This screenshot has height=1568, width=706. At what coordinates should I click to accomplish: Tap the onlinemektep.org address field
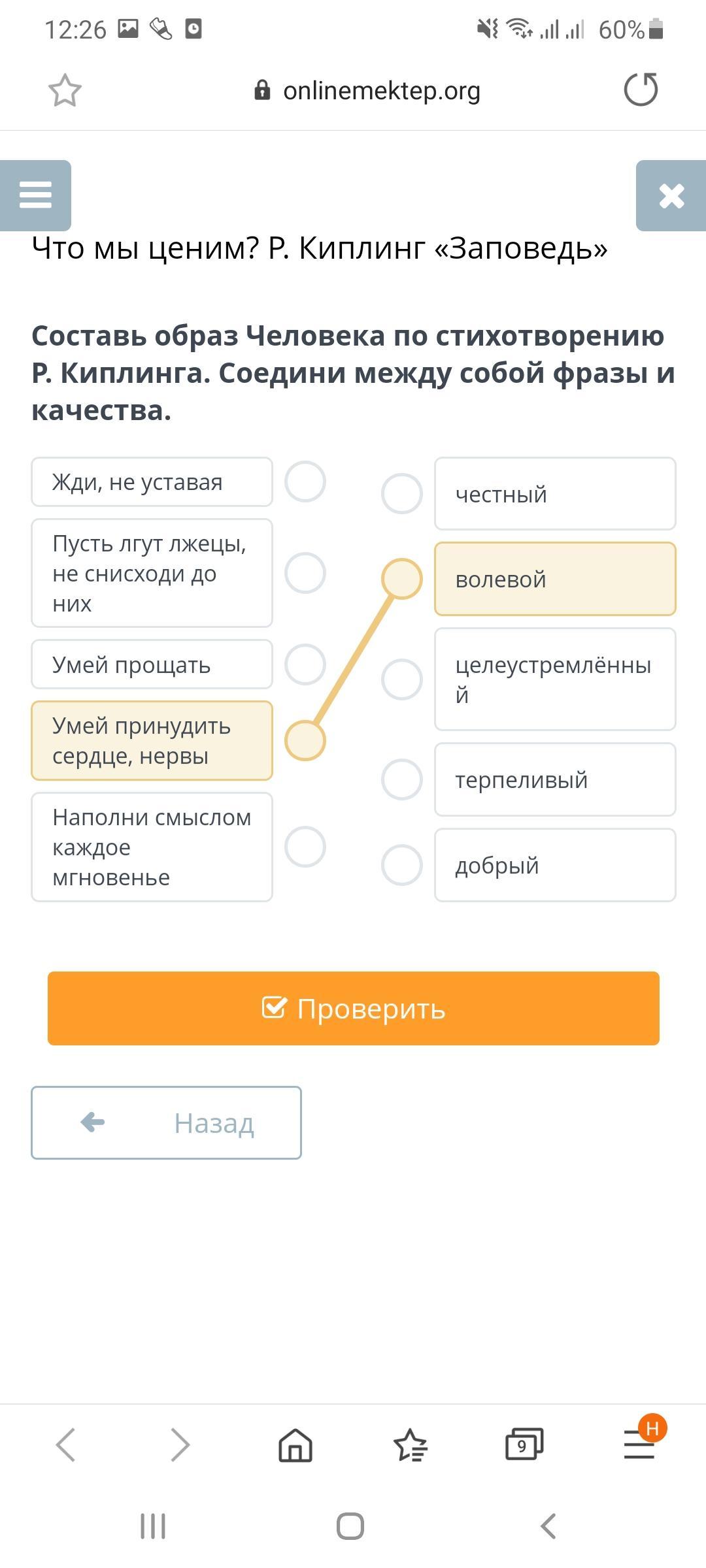click(x=380, y=90)
